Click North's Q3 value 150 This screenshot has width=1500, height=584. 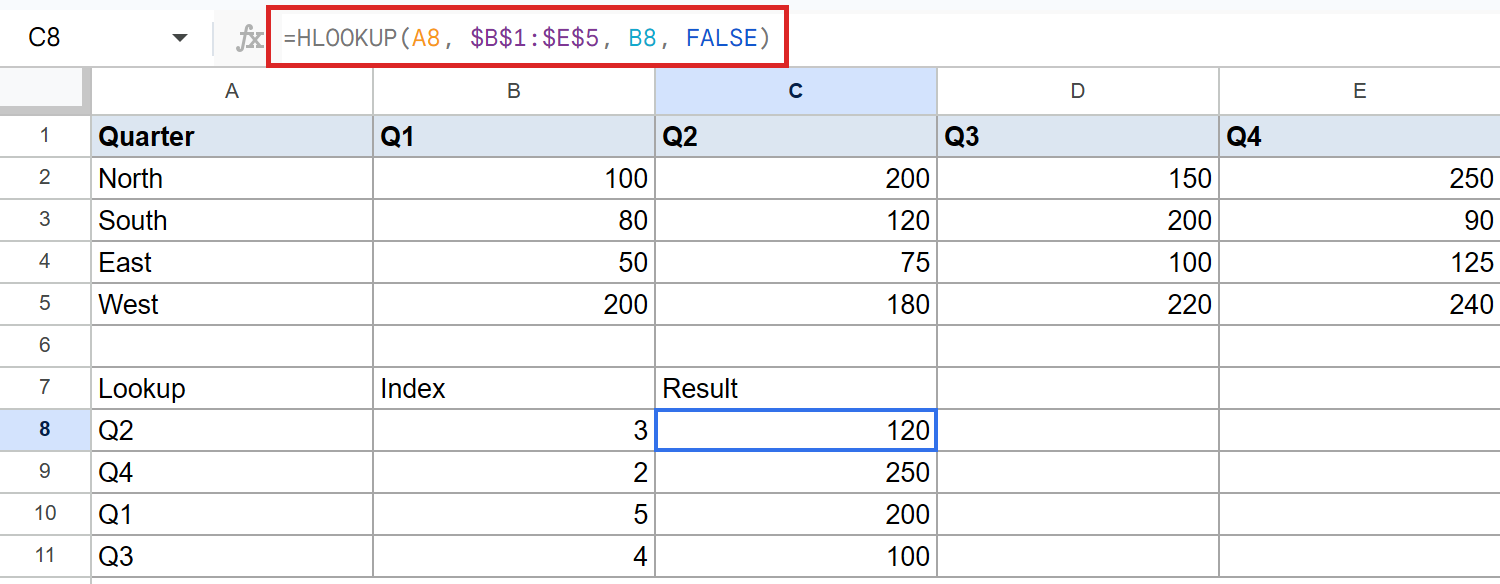click(1078, 178)
